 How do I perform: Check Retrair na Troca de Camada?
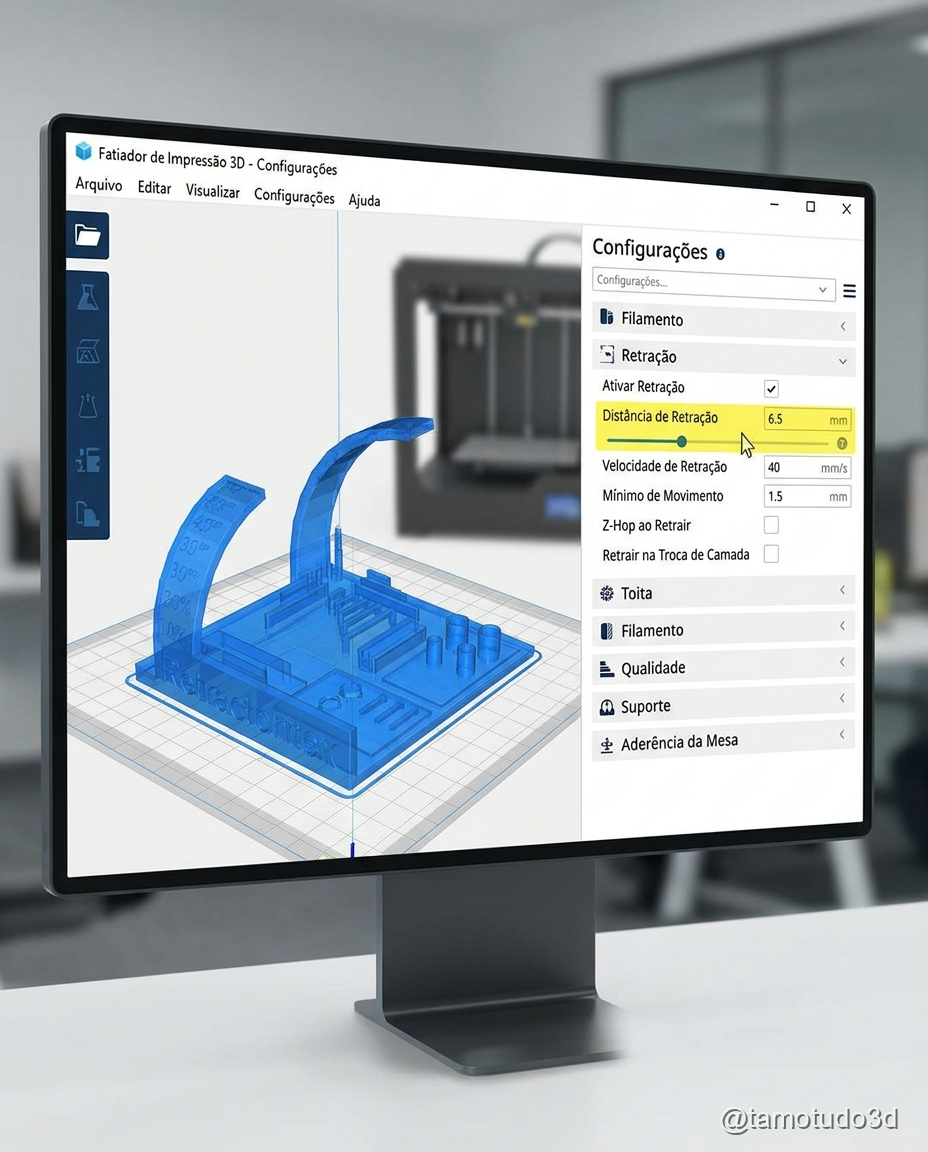771,554
